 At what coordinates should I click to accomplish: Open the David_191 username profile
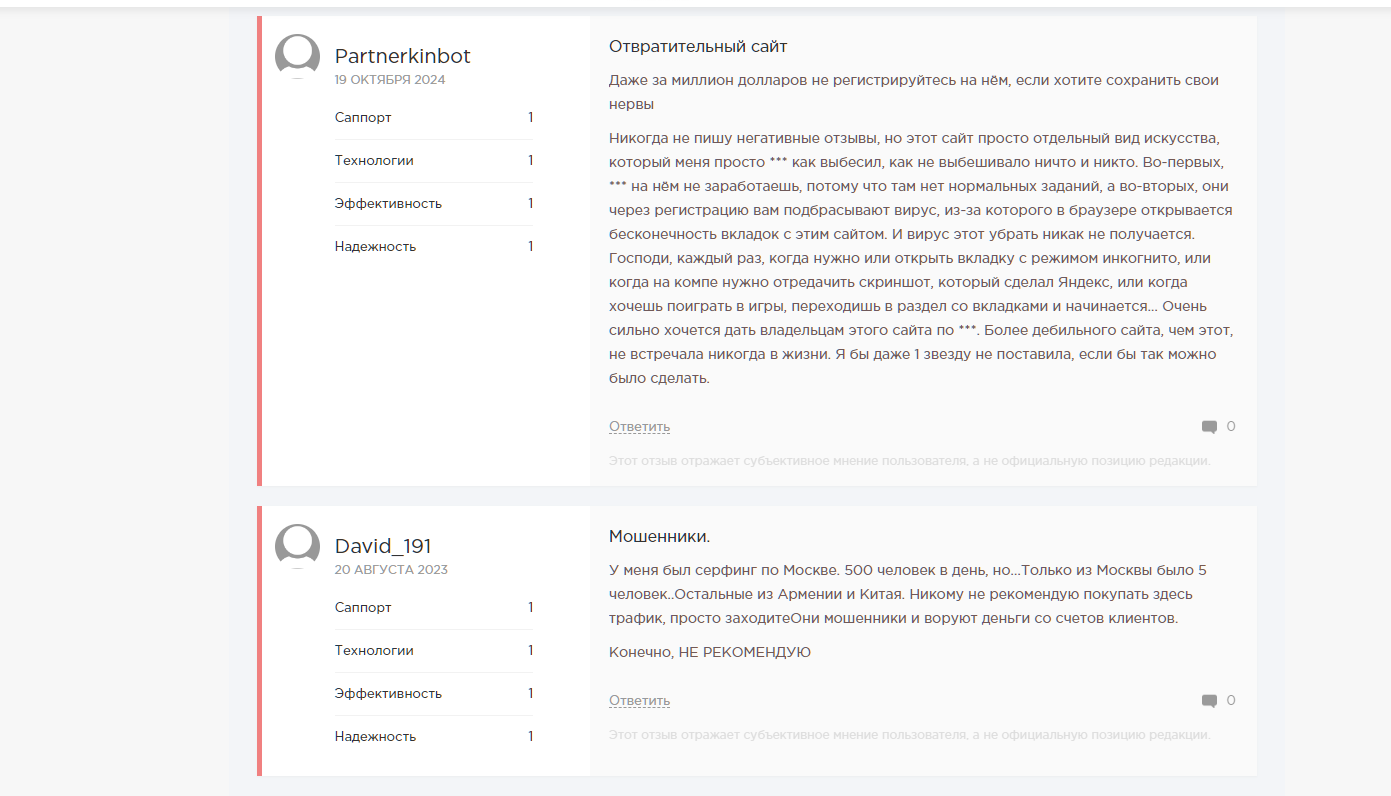[383, 546]
